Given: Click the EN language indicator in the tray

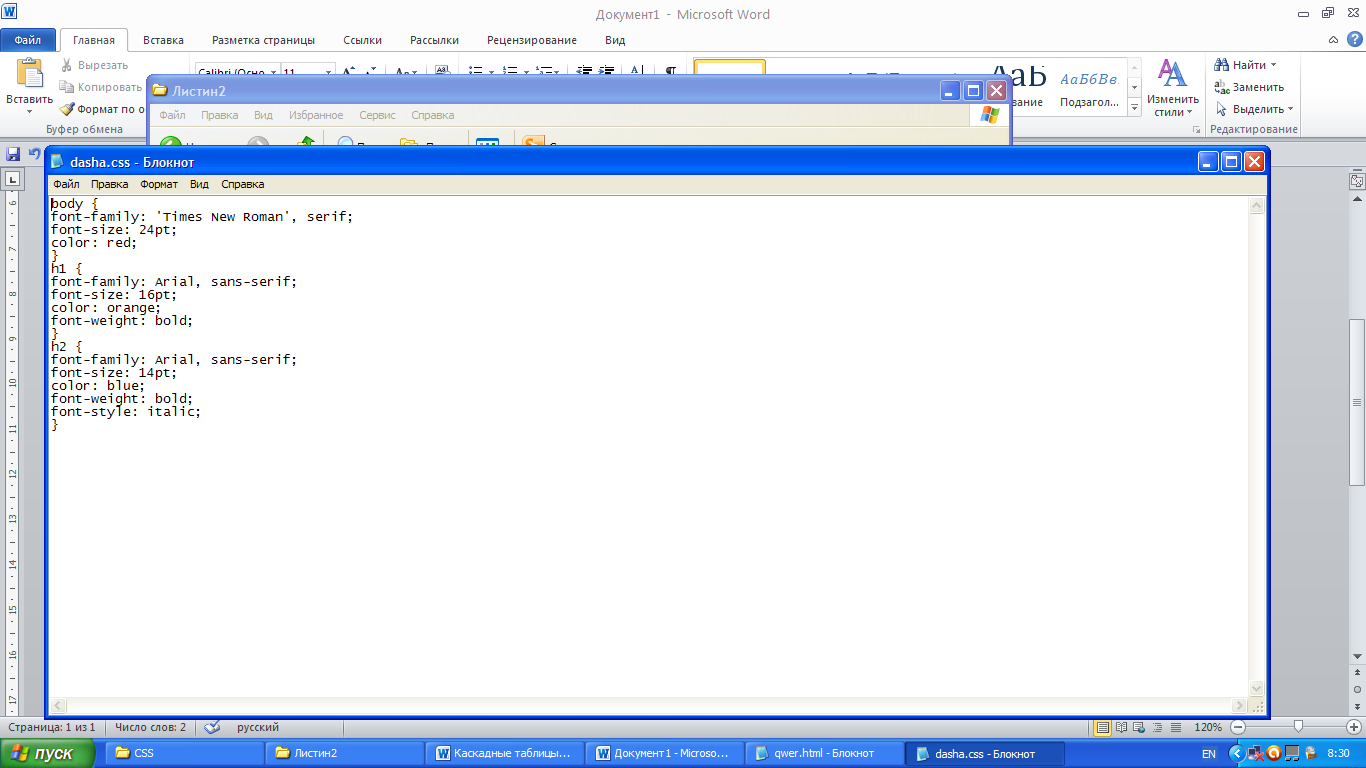Looking at the screenshot, I should tap(1208, 753).
